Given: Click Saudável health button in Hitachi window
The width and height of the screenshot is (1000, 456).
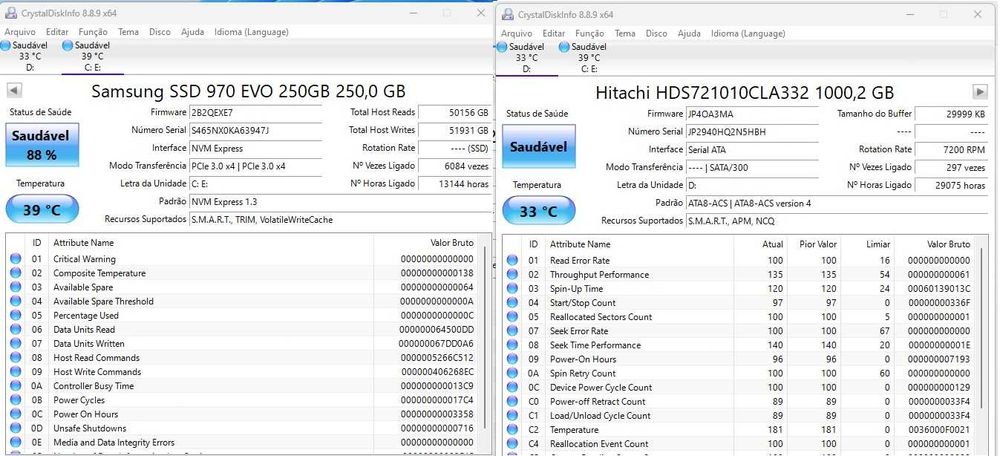Looking at the screenshot, I should click(538, 147).
